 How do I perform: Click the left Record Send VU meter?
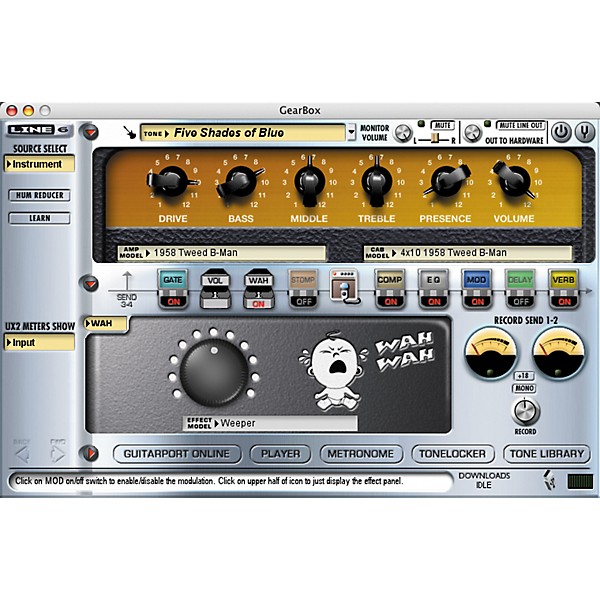491,354
